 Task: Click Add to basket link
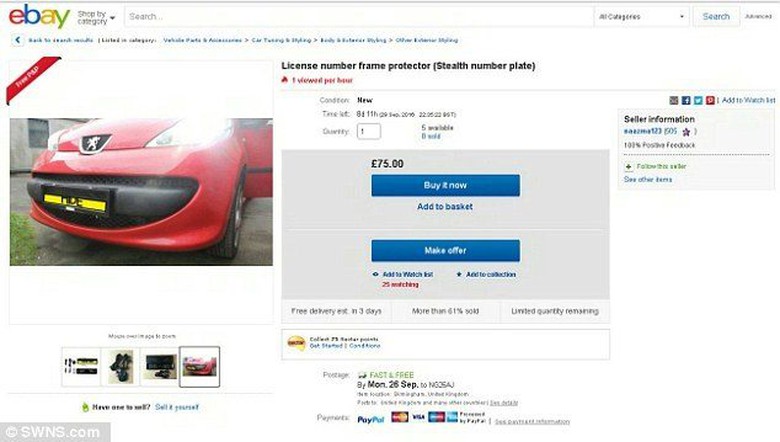[445, 207]
